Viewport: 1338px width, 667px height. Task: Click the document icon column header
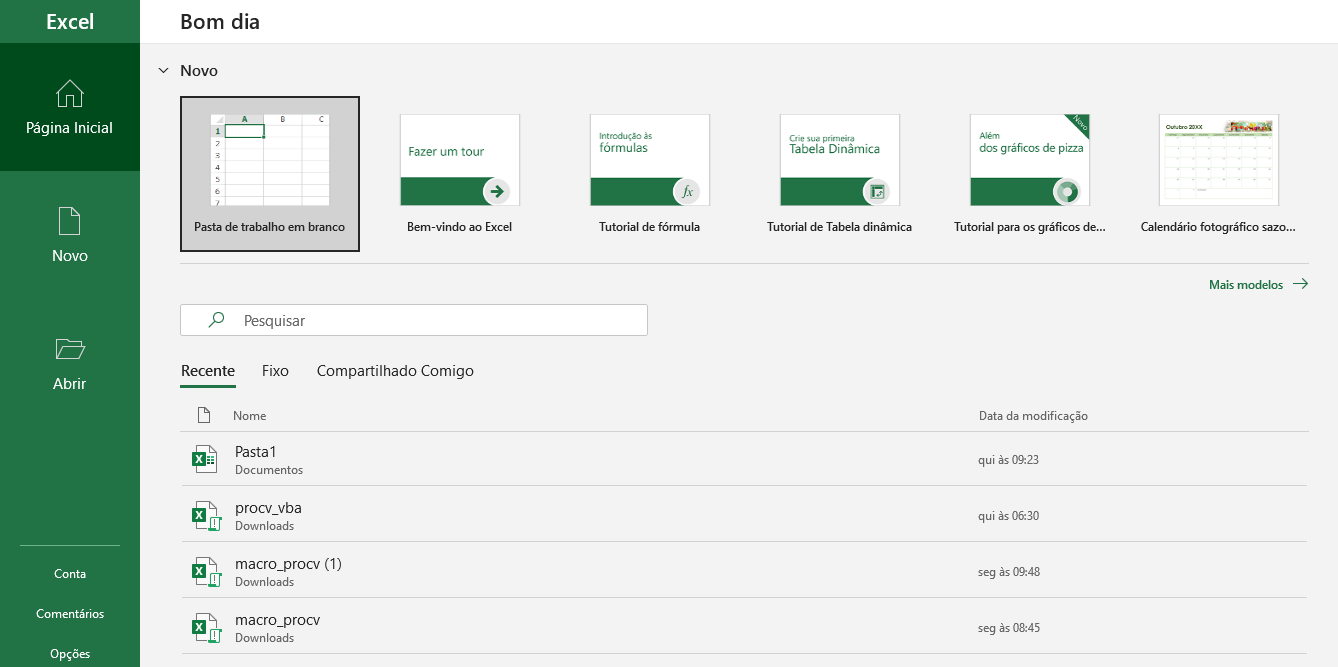pyautogui.click(x=204, y=415)
